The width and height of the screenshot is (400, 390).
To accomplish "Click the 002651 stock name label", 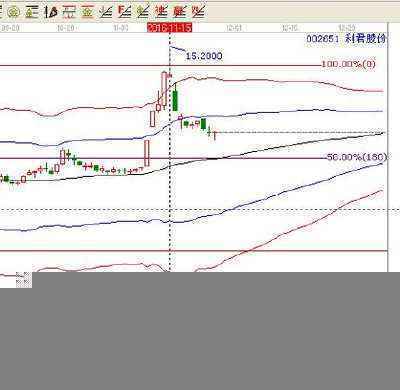I will 346,39.
